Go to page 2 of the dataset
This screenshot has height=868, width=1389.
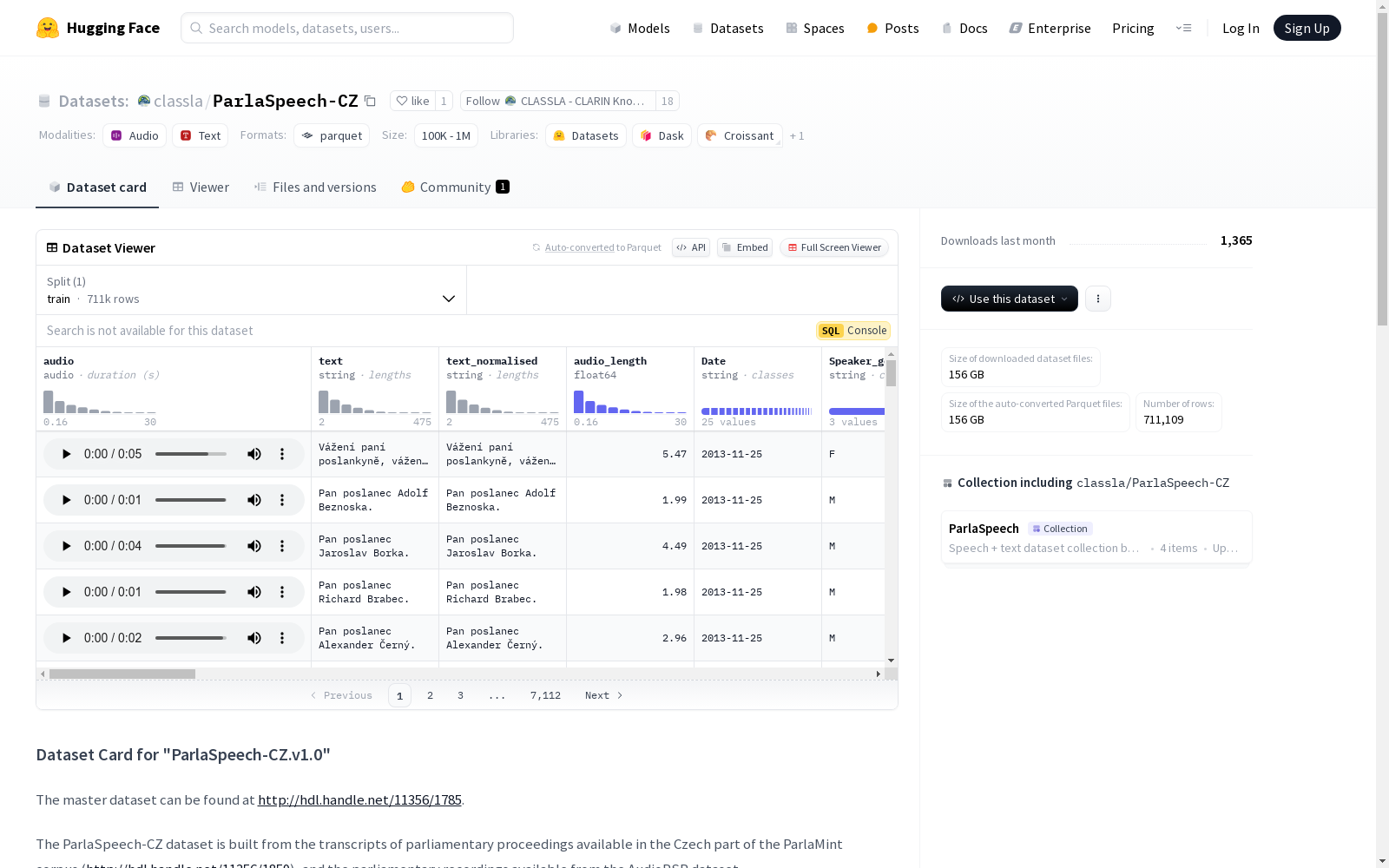click(x=430, y=695)
